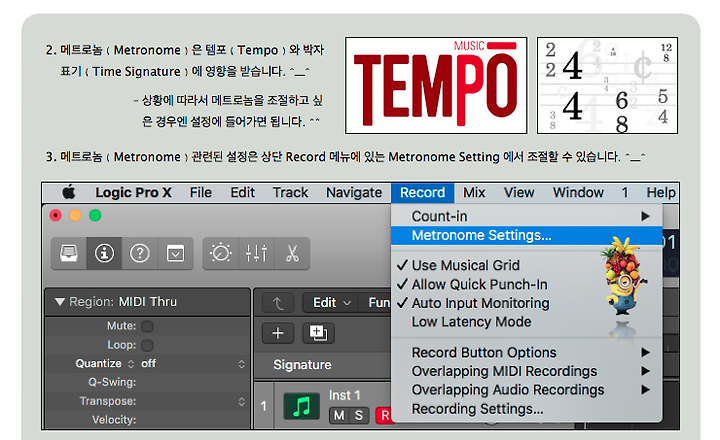
Task: Expand Overlapping Audio Recordings submenu
Action: pyautogui.click(x=527, y=390)
